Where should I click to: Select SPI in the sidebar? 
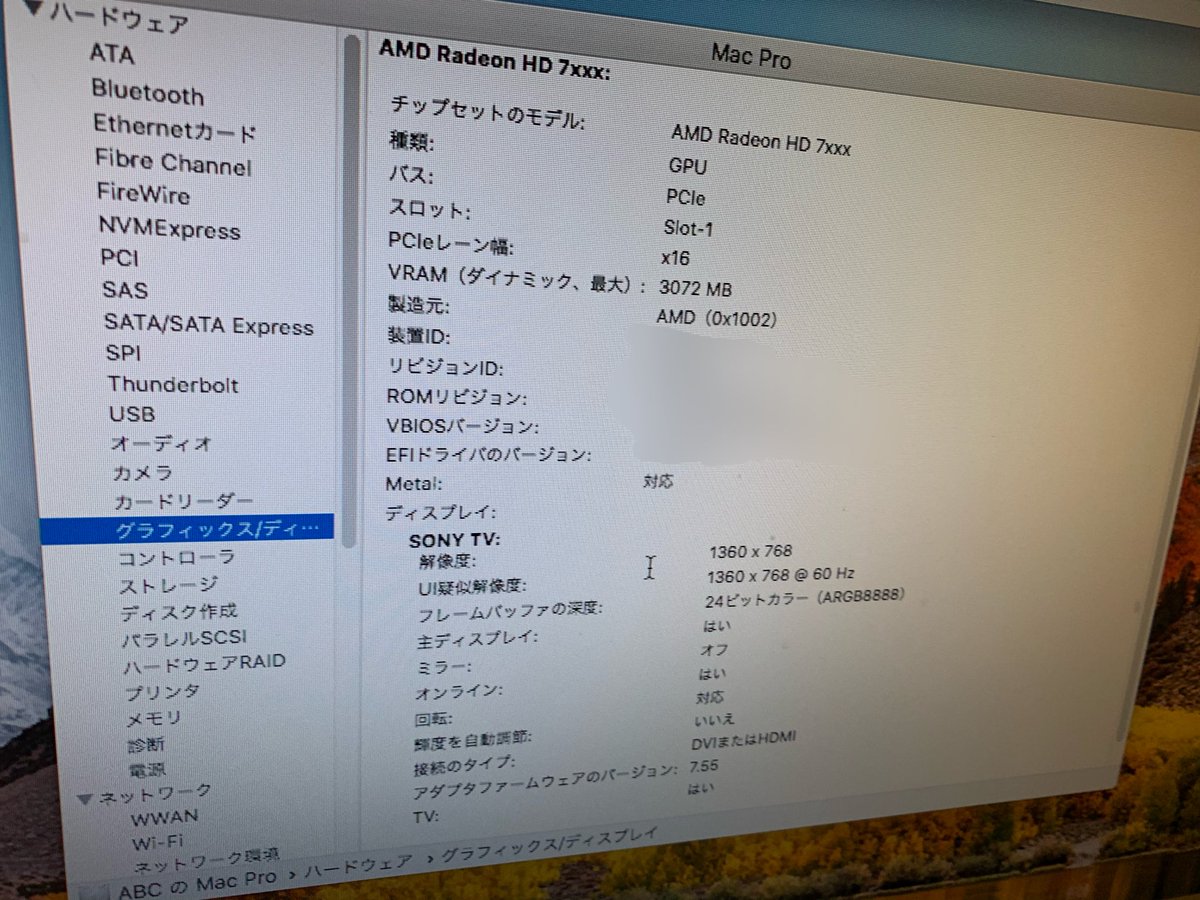click(123, 353)
